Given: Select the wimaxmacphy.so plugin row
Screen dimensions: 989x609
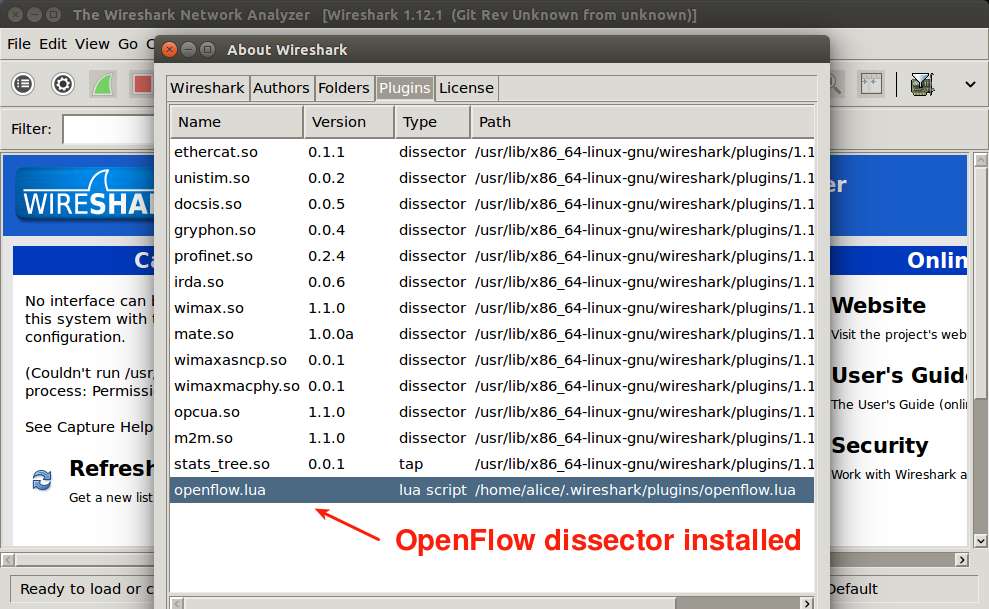Looking at the screenshot, I should click(492, 386).
